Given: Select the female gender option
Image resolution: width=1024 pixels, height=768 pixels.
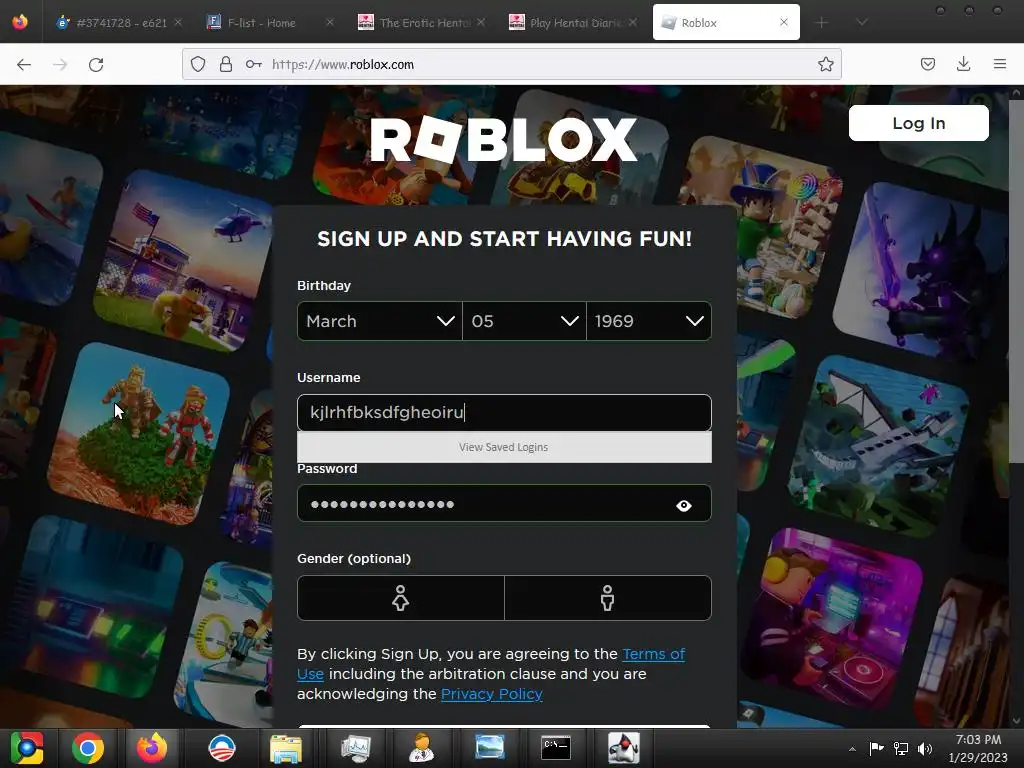Looking at the screenshot, I should (400, 598).
